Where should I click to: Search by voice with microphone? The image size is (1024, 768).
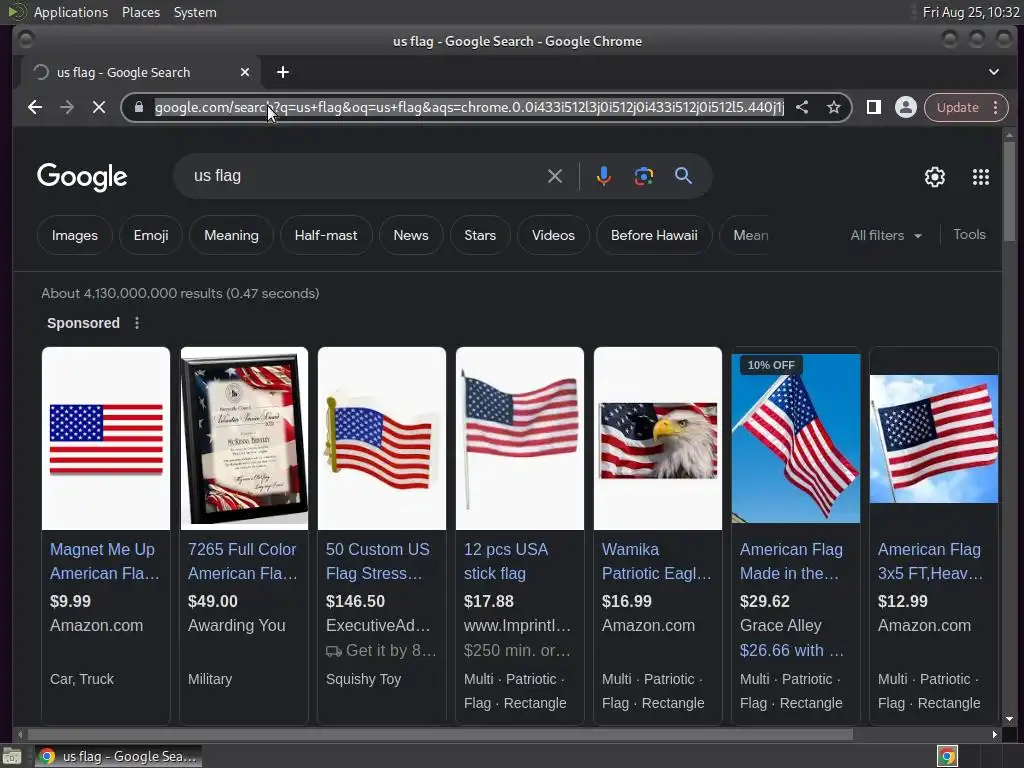603,176
